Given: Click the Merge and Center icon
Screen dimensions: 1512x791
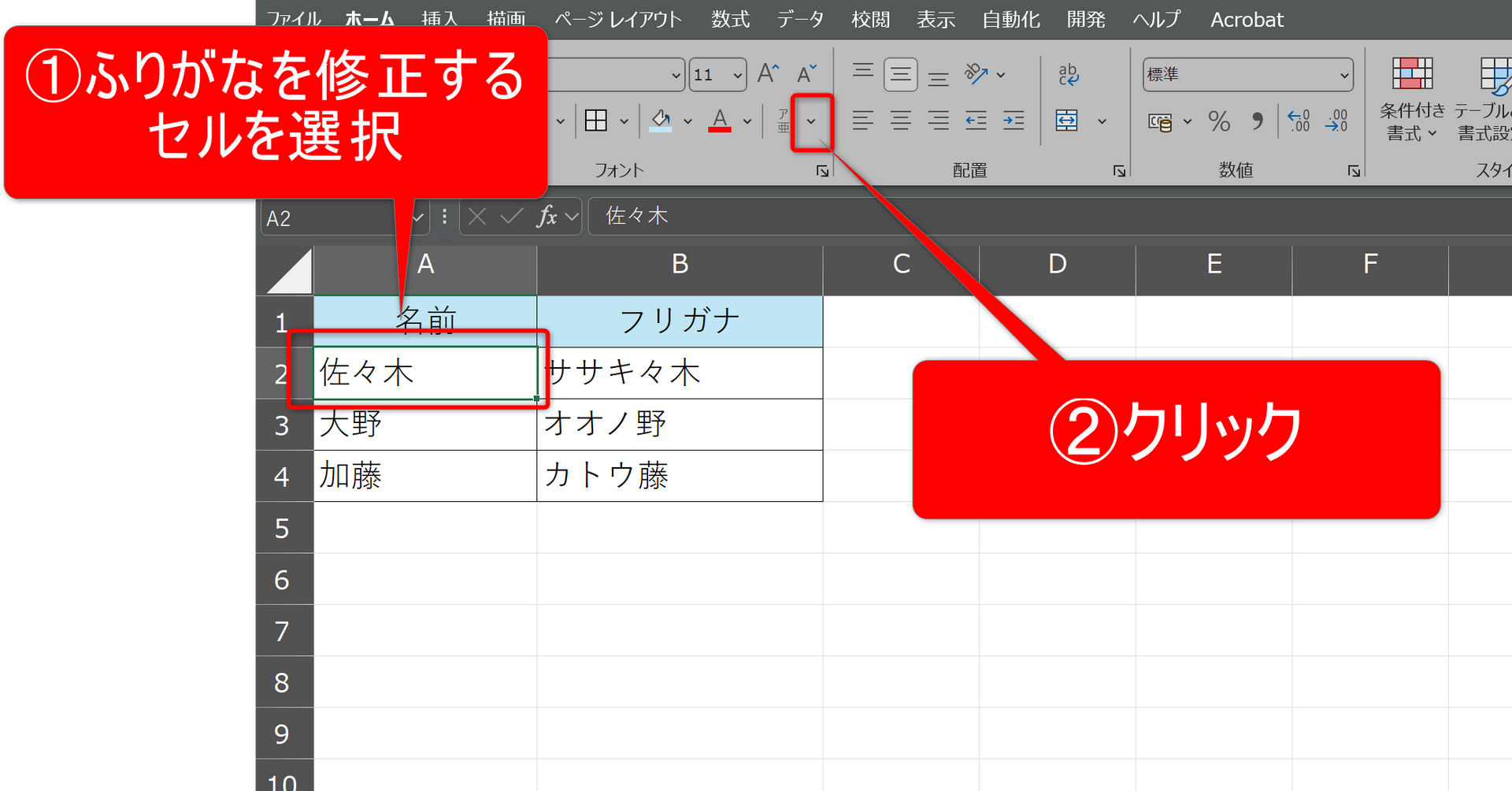Looking at the screenshot, I should (x=1067, y=121).
